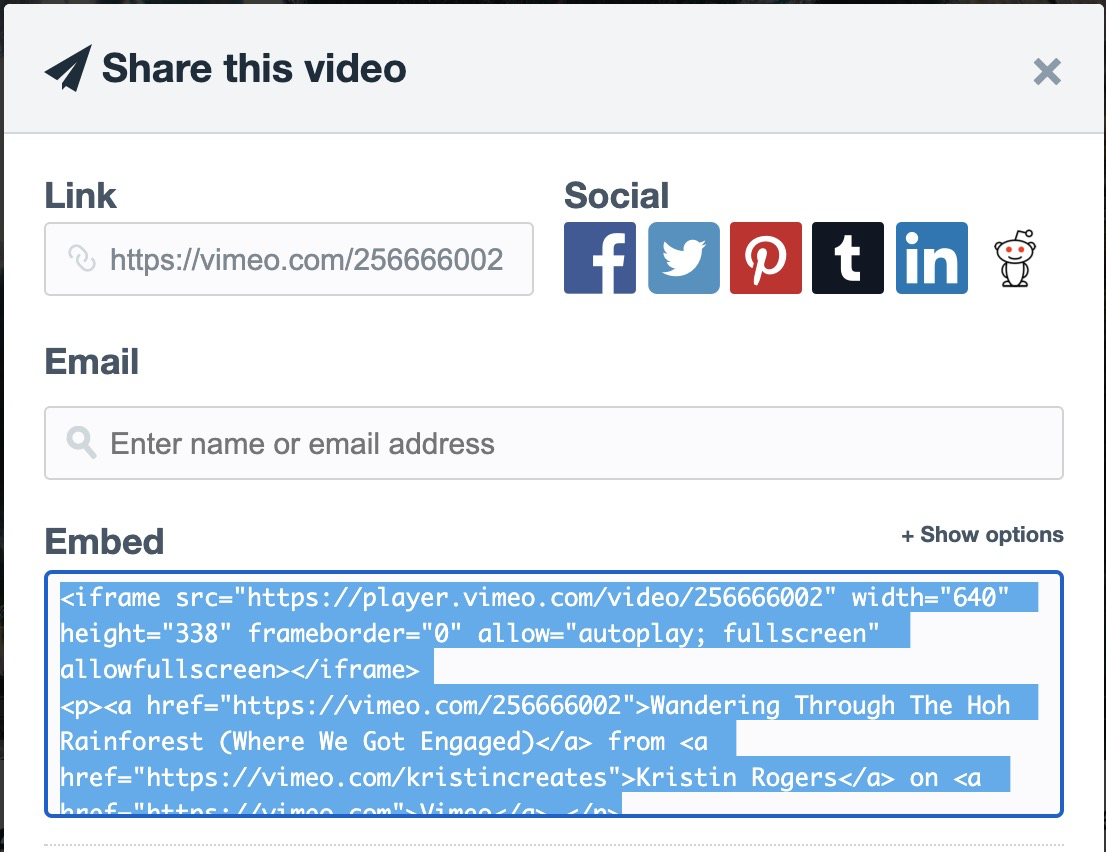Click the chain link icon in Link field

(82, 258)
